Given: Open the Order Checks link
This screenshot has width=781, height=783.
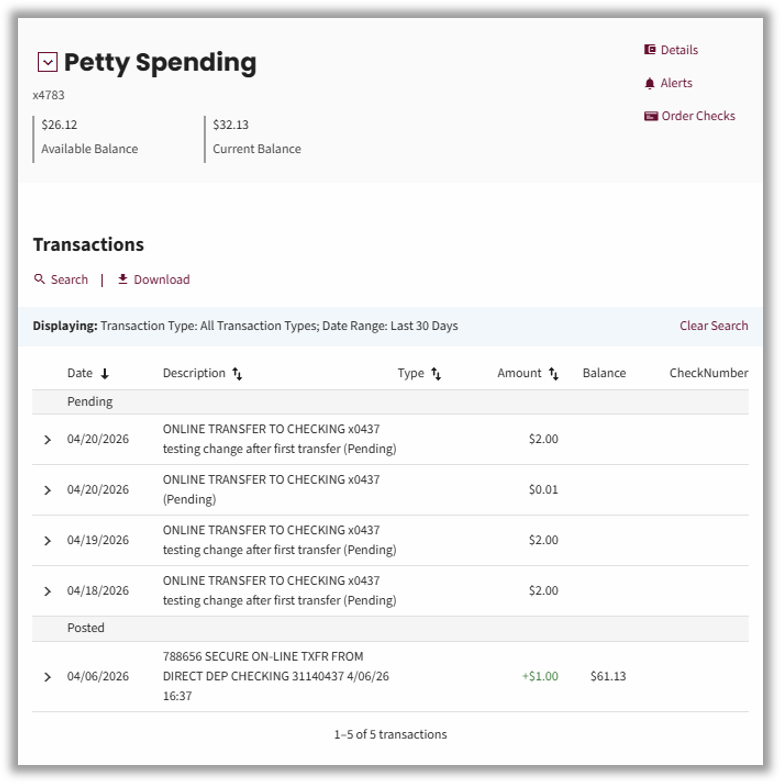Looking at the screenshot, I should click(x=698, y=116).
